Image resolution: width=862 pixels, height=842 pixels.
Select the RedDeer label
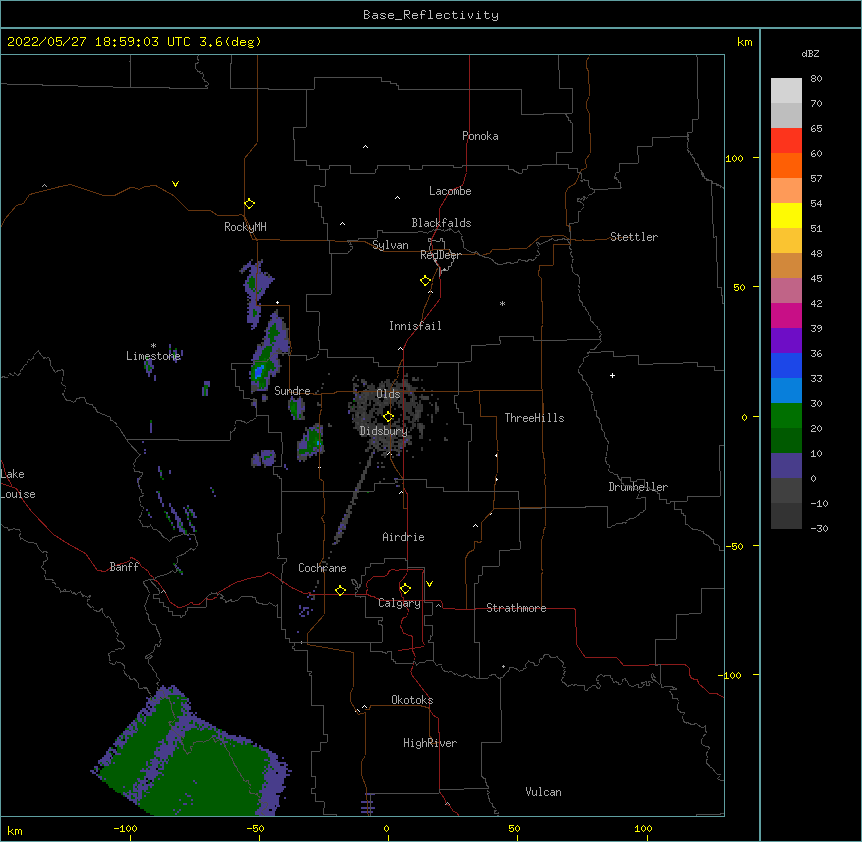[x=440, y=255]
